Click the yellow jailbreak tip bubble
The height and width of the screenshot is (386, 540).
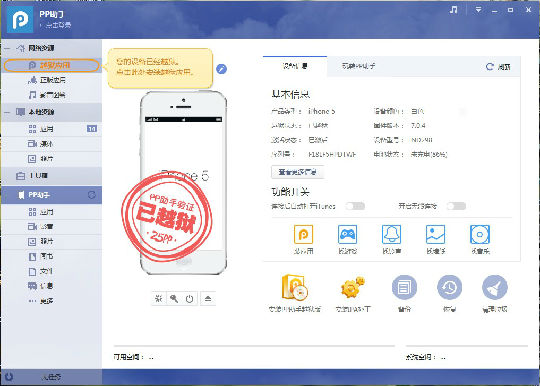click(x=160, y=68)
